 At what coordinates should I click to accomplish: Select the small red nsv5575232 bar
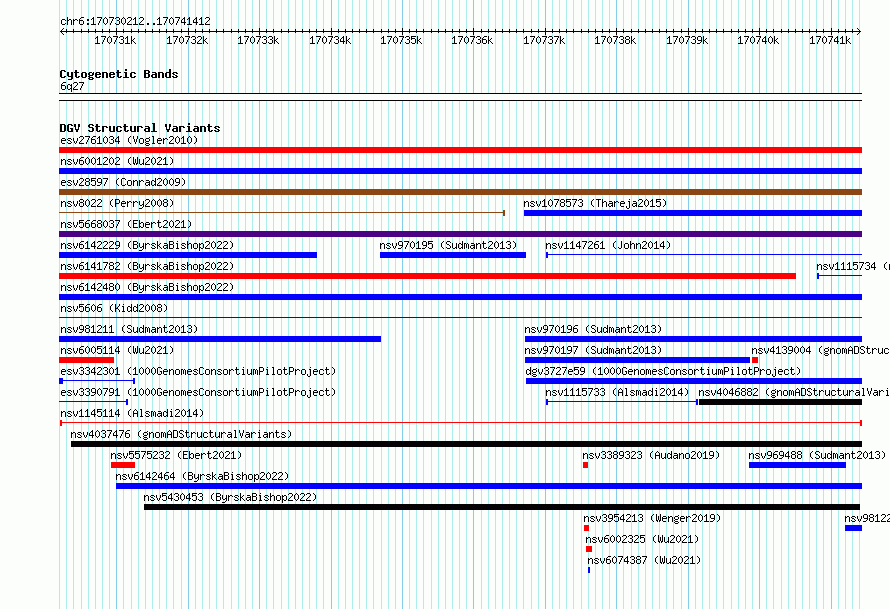[123, 465]
